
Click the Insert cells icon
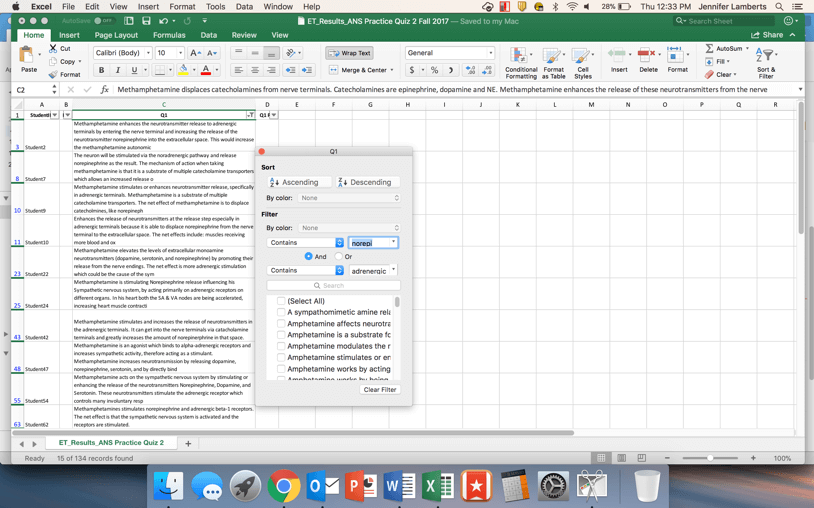(617, 54)
